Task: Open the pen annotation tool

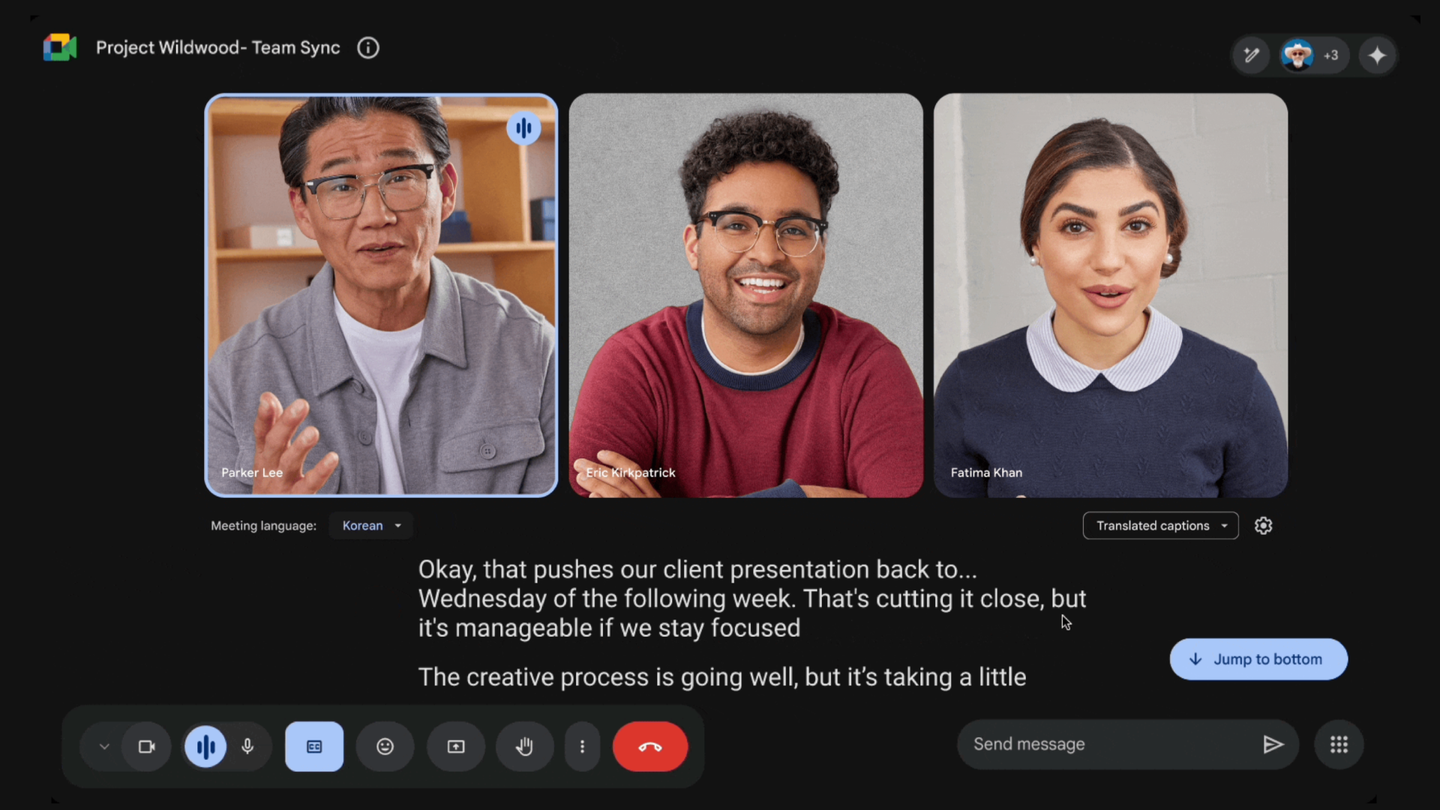Action: [1251, 55]
